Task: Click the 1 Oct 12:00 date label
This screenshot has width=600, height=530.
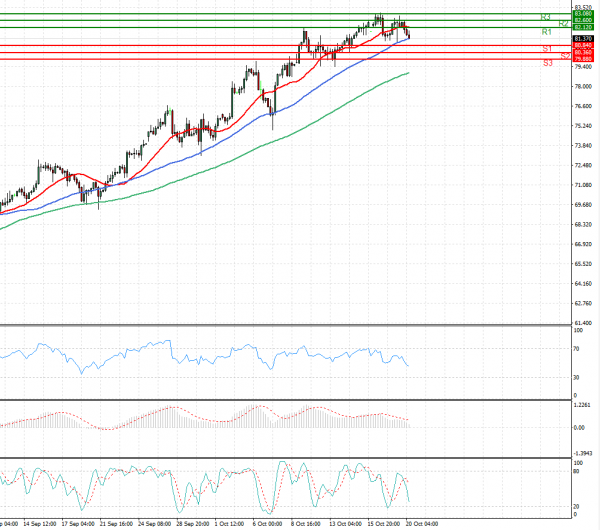Action: tap(229, 523)
